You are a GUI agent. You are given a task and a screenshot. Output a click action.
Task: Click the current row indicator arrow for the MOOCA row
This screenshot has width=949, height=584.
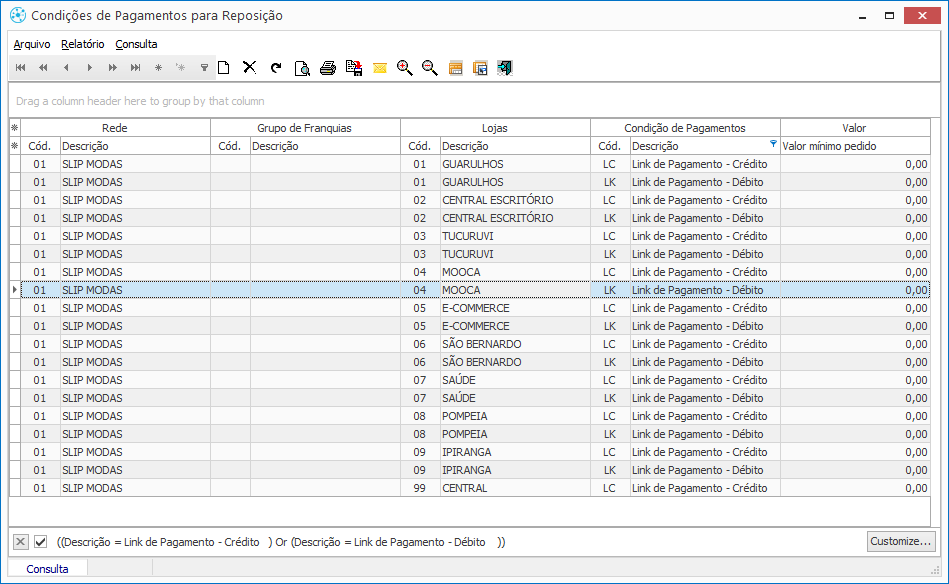(x=15, y=290)
